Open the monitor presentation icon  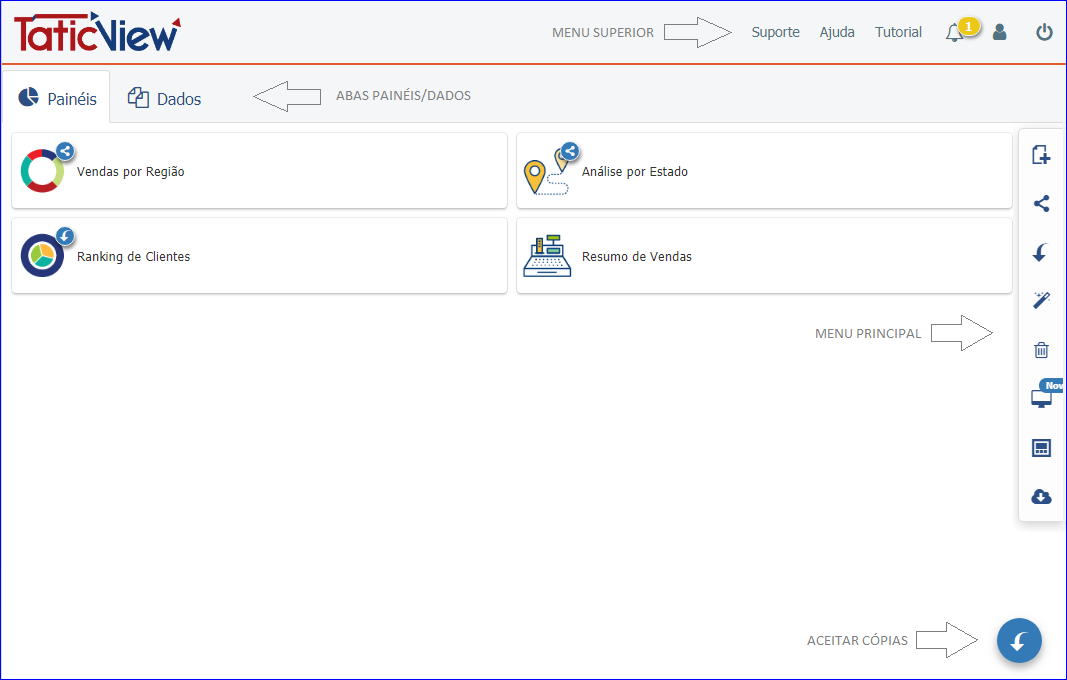click(1041, 399)
